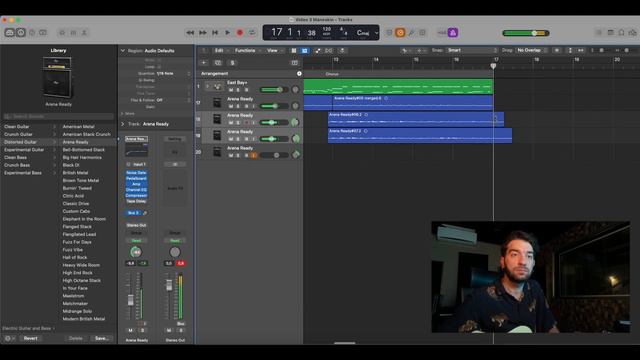640x360 pixels.
Task: Toggle orange input monitoring on track 20
Action: click(x=253, y=155)
